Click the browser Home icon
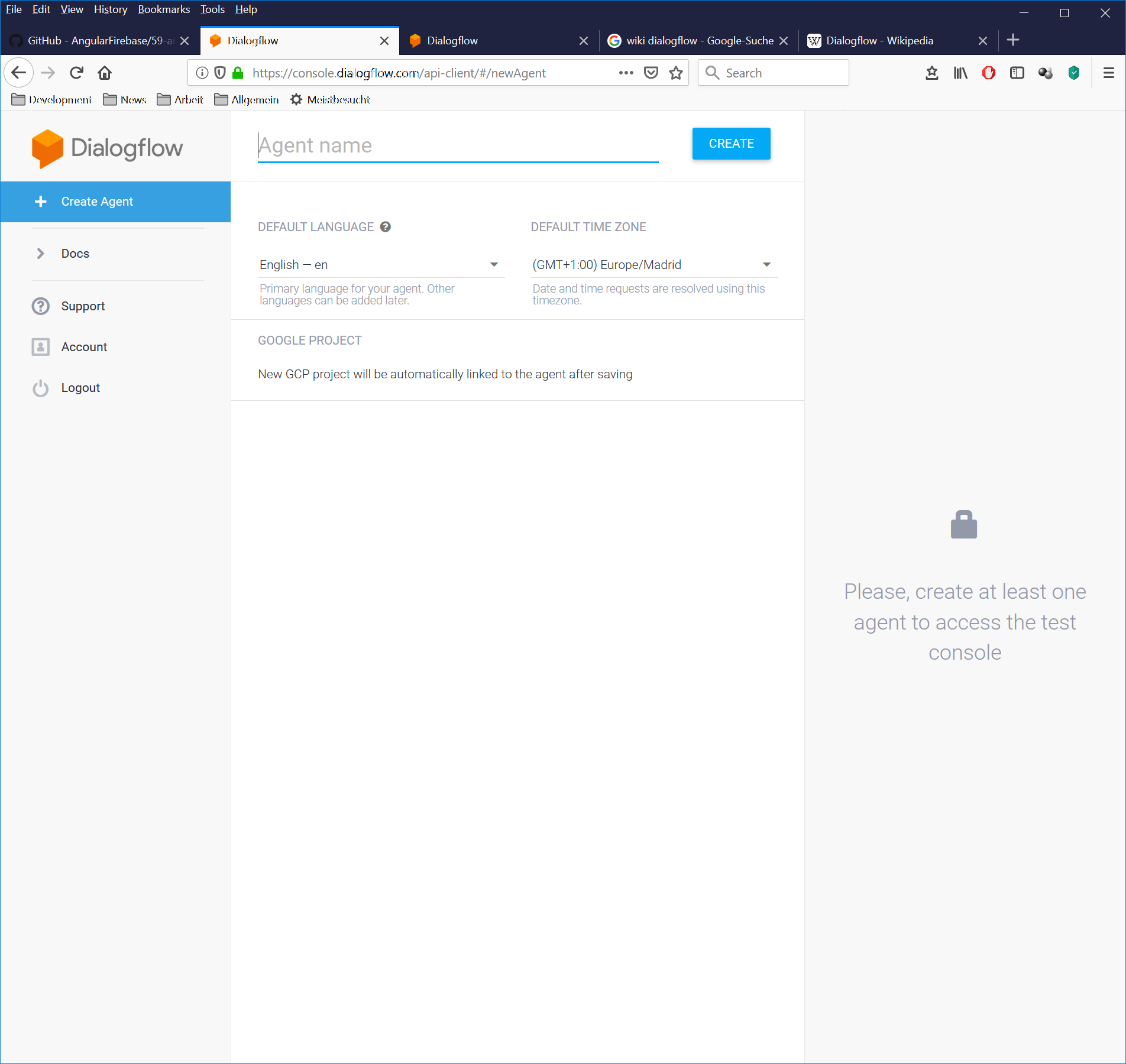Viewport: 1126px width, 1064px height. pos(105,73)
